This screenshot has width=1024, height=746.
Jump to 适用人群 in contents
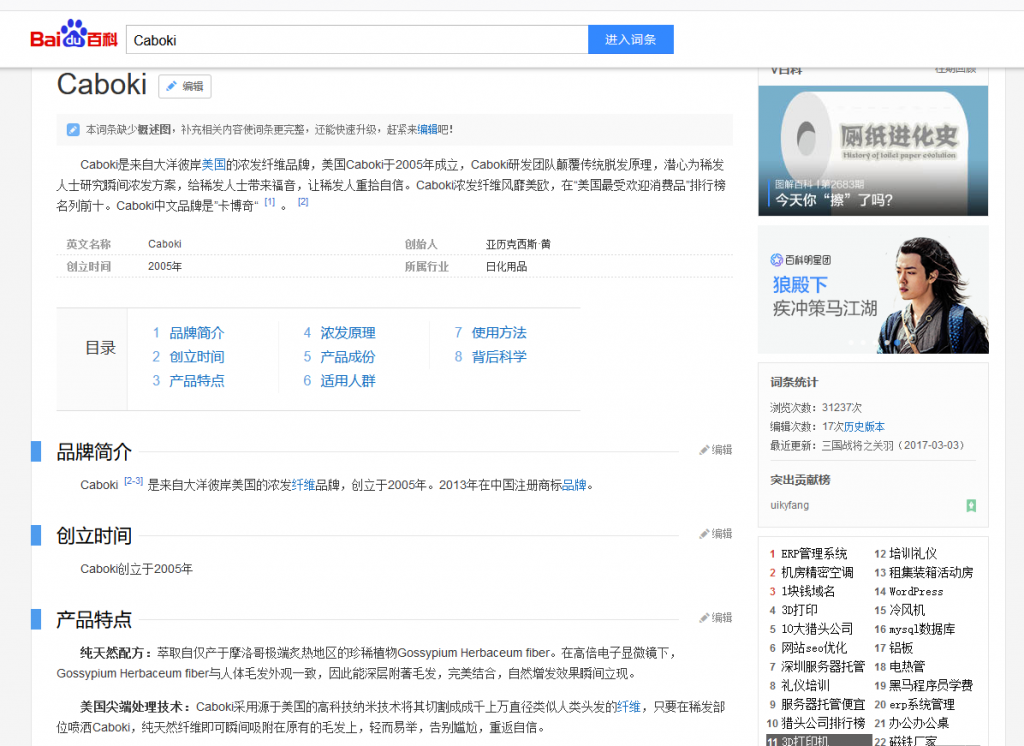coord(347,381)
